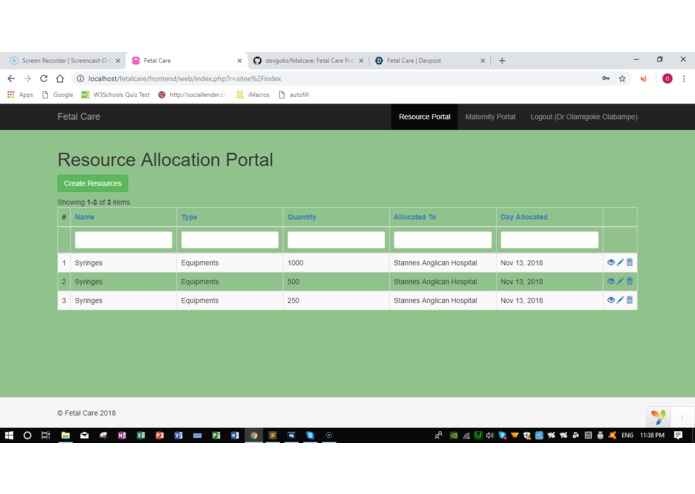
Task: Click the localhost address bar URL
Action: pyautogui.click(x=184, y=78)
